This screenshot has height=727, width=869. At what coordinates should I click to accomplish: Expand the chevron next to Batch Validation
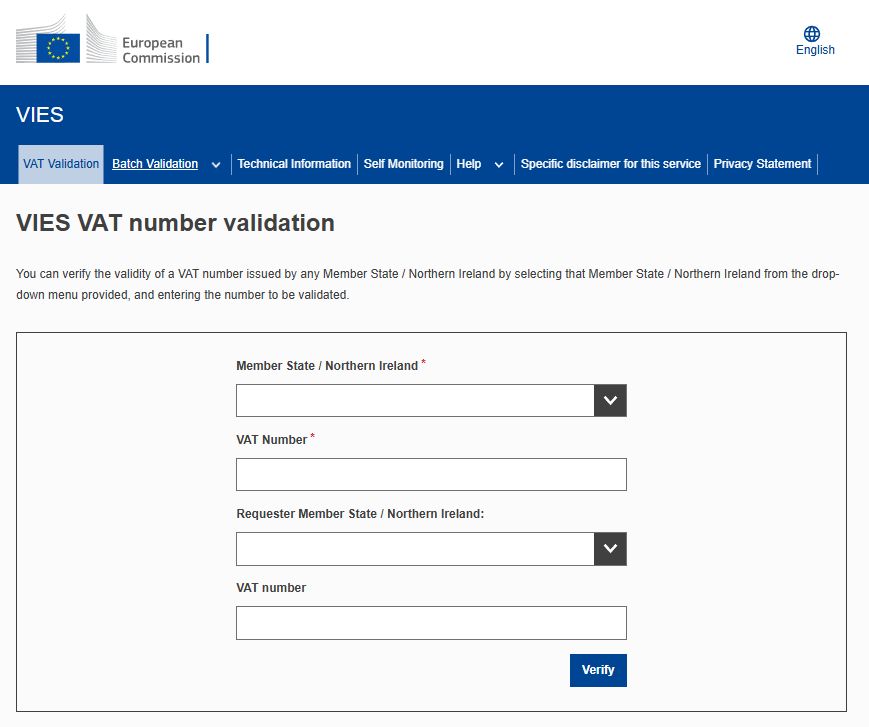(x=216, y=165)
